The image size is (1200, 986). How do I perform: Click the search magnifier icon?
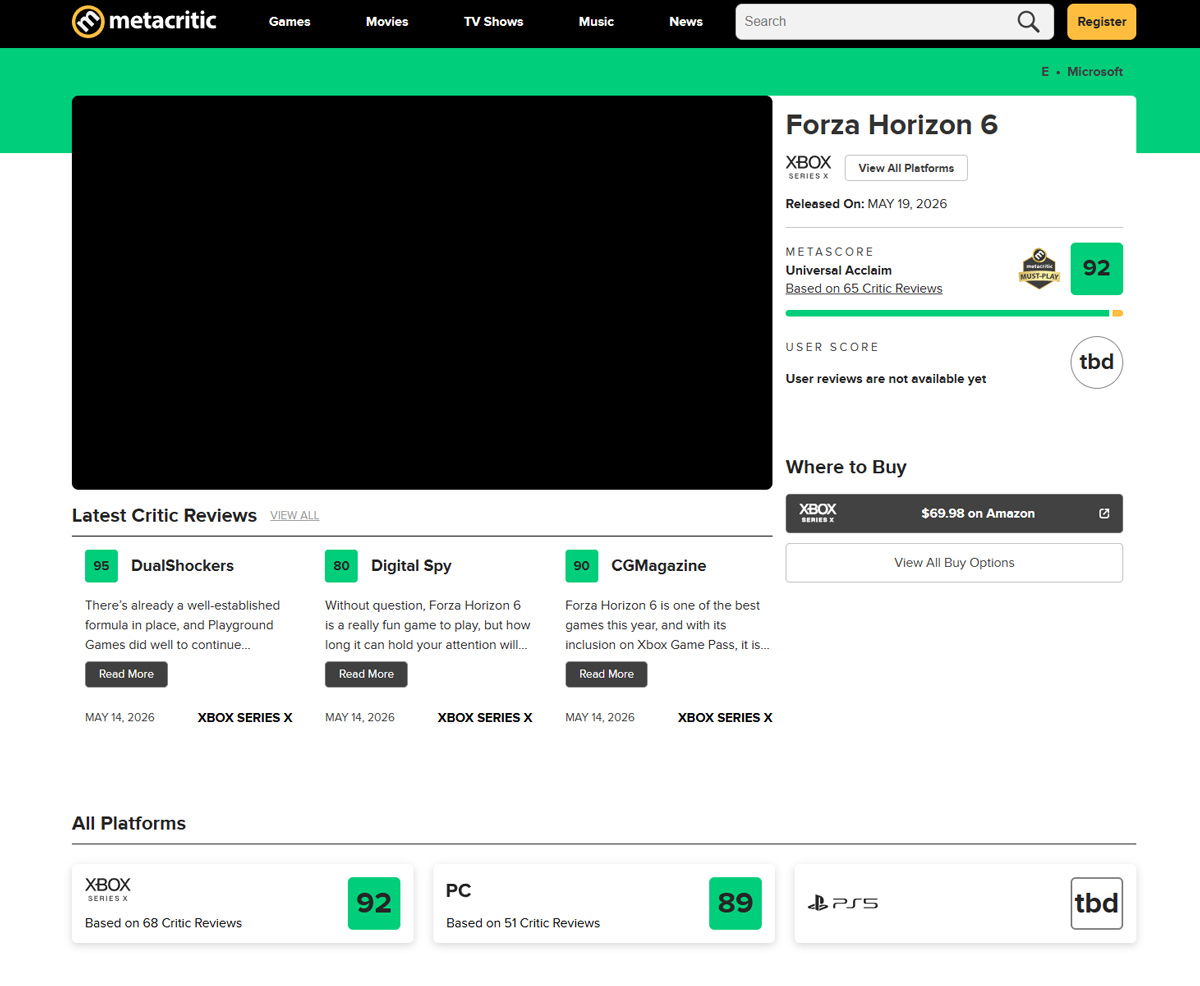tap(1028, 22)
